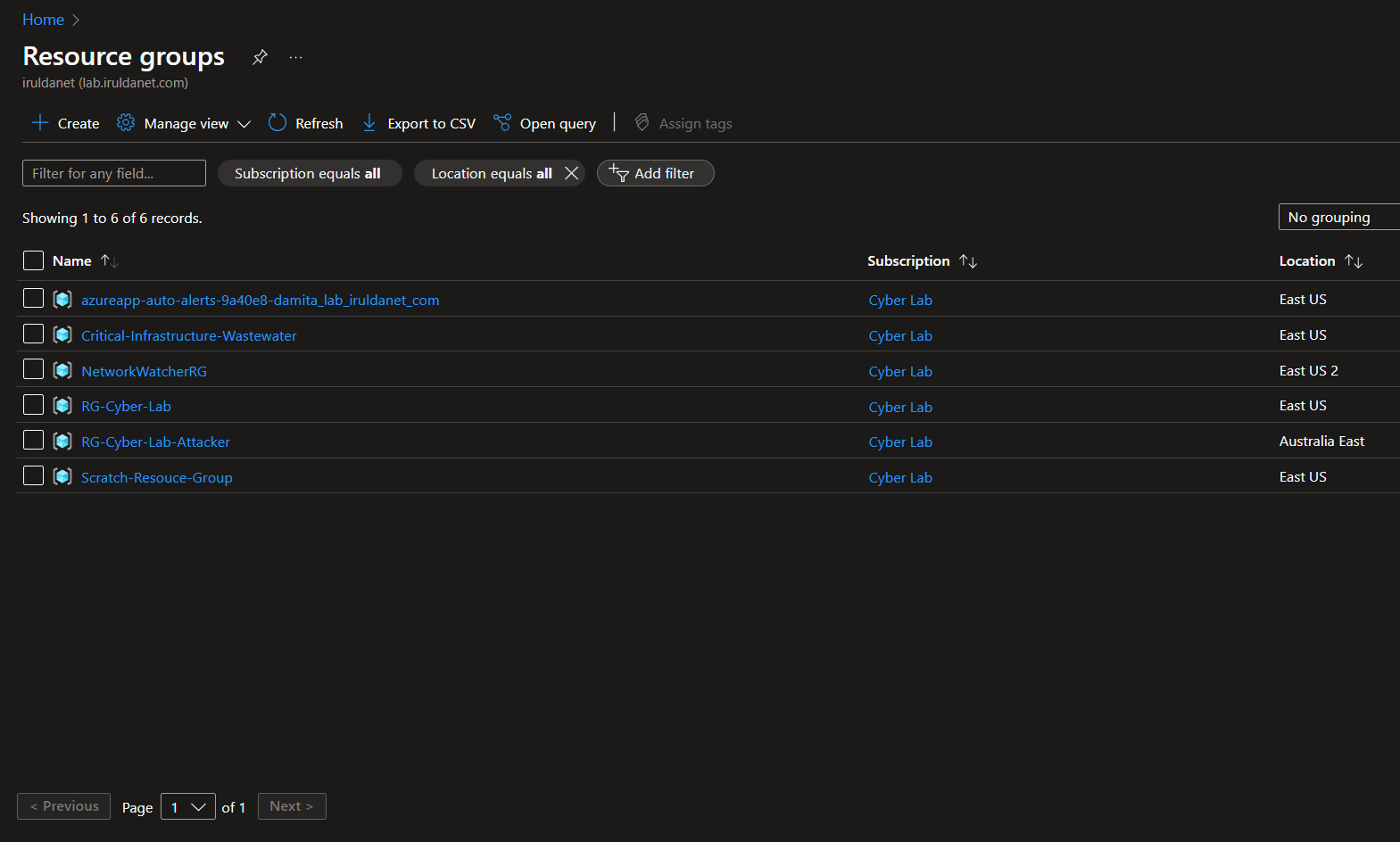Click the Next page button
1400x842 pixels.
[292, 806]
